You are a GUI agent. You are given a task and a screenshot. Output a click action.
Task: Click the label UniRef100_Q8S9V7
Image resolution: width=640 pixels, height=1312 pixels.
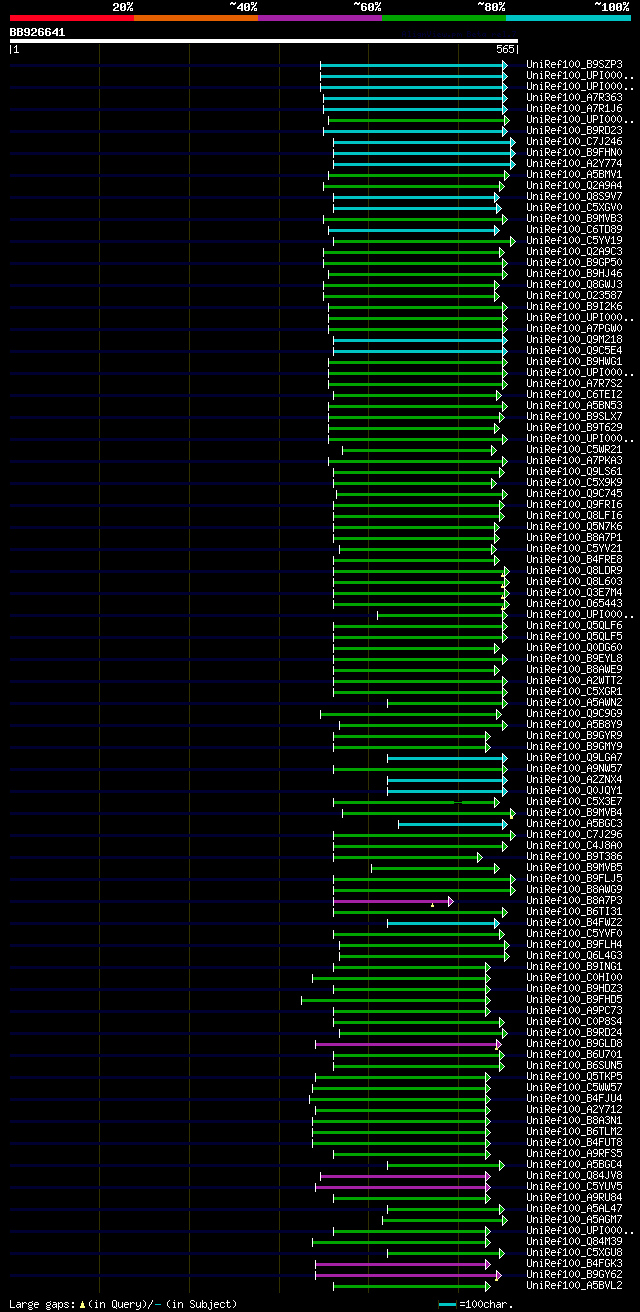pyautogui.click(x=574, y=197)
